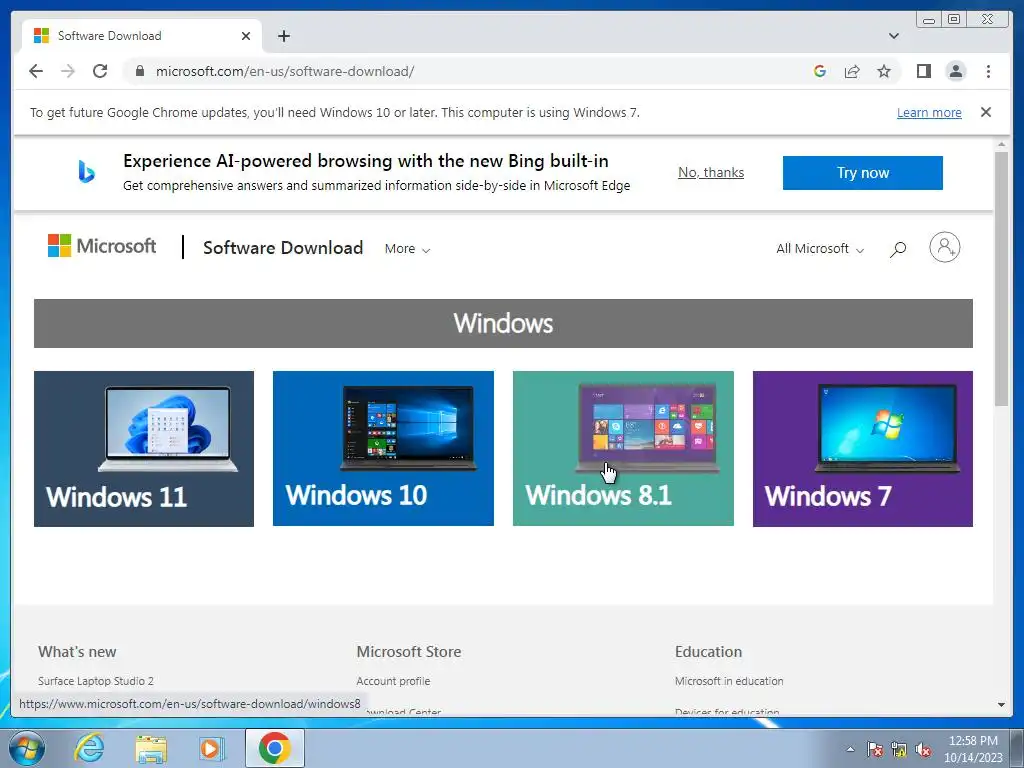Open the Microsoft logo homepage link

point(102,246)
